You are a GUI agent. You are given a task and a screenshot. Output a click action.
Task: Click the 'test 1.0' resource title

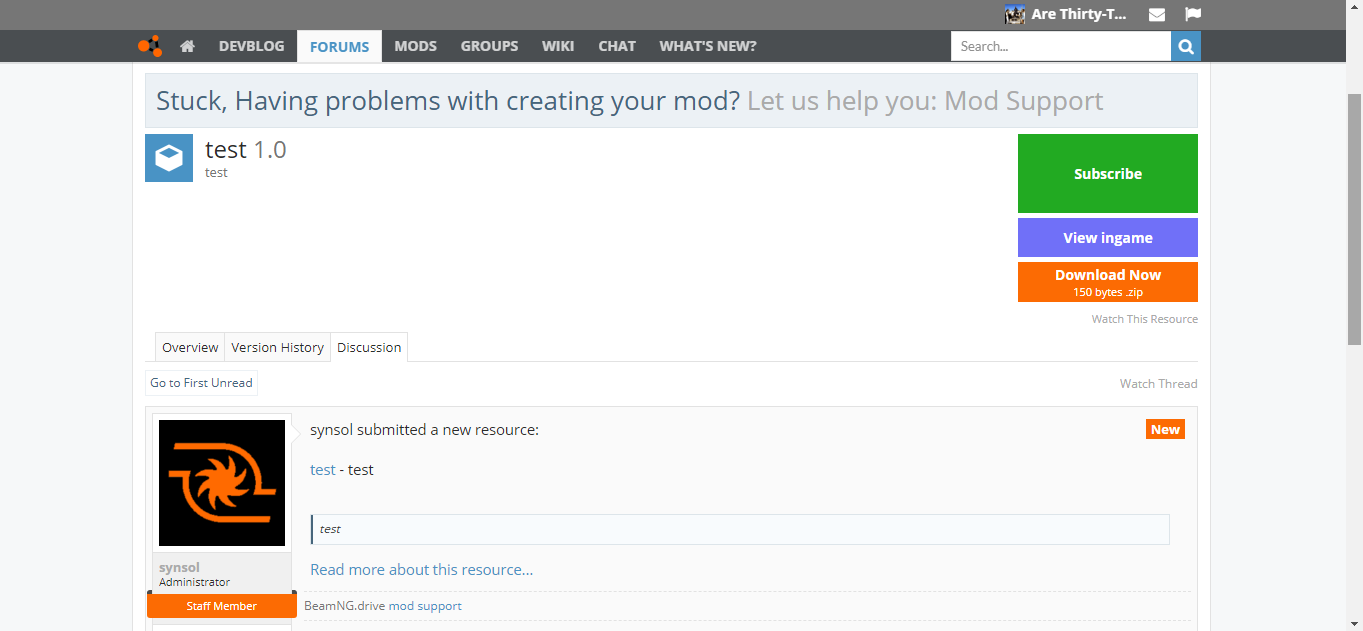pos(246,150)
